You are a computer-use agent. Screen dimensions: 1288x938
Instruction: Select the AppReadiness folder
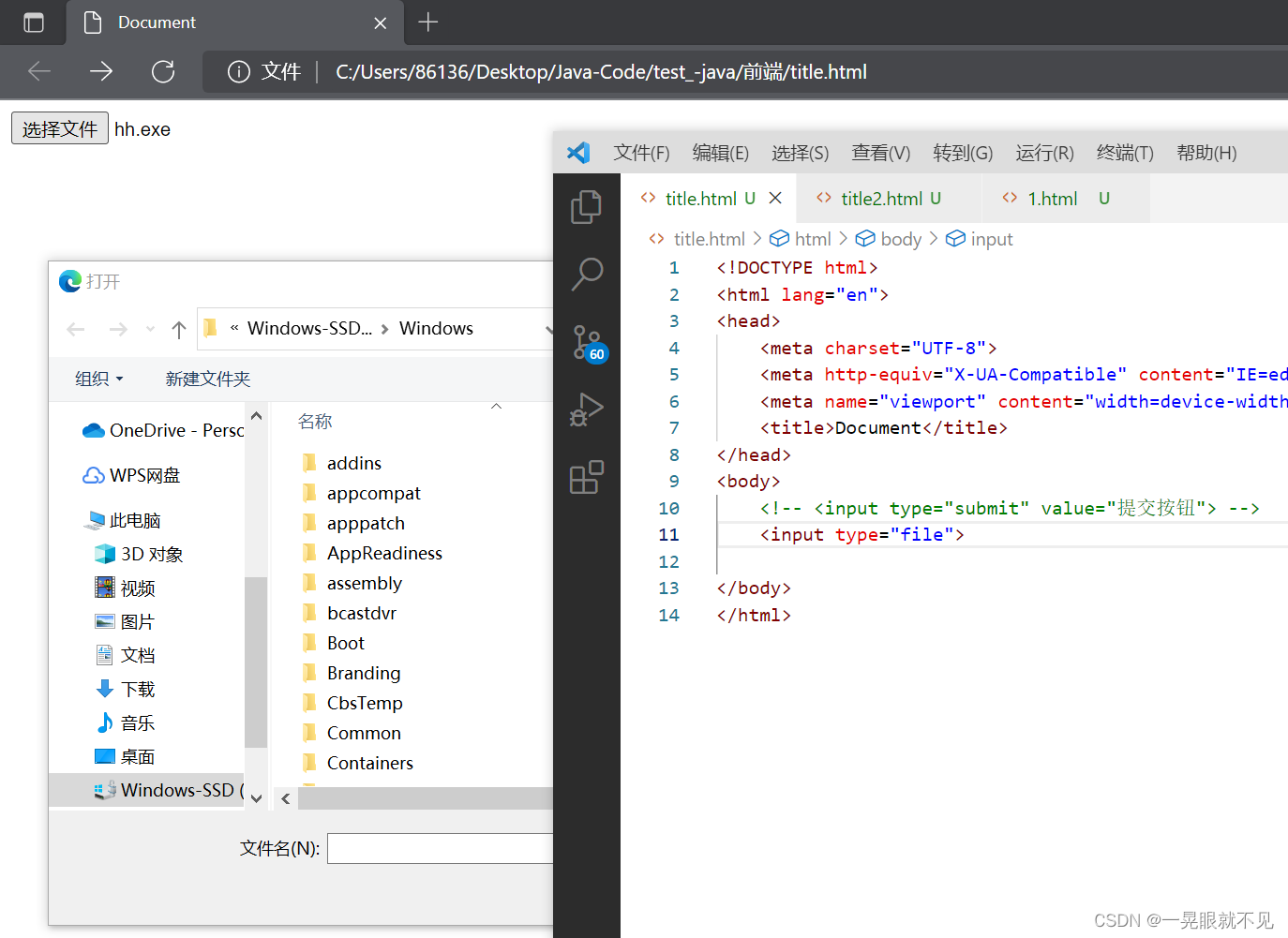click(371, 553)
